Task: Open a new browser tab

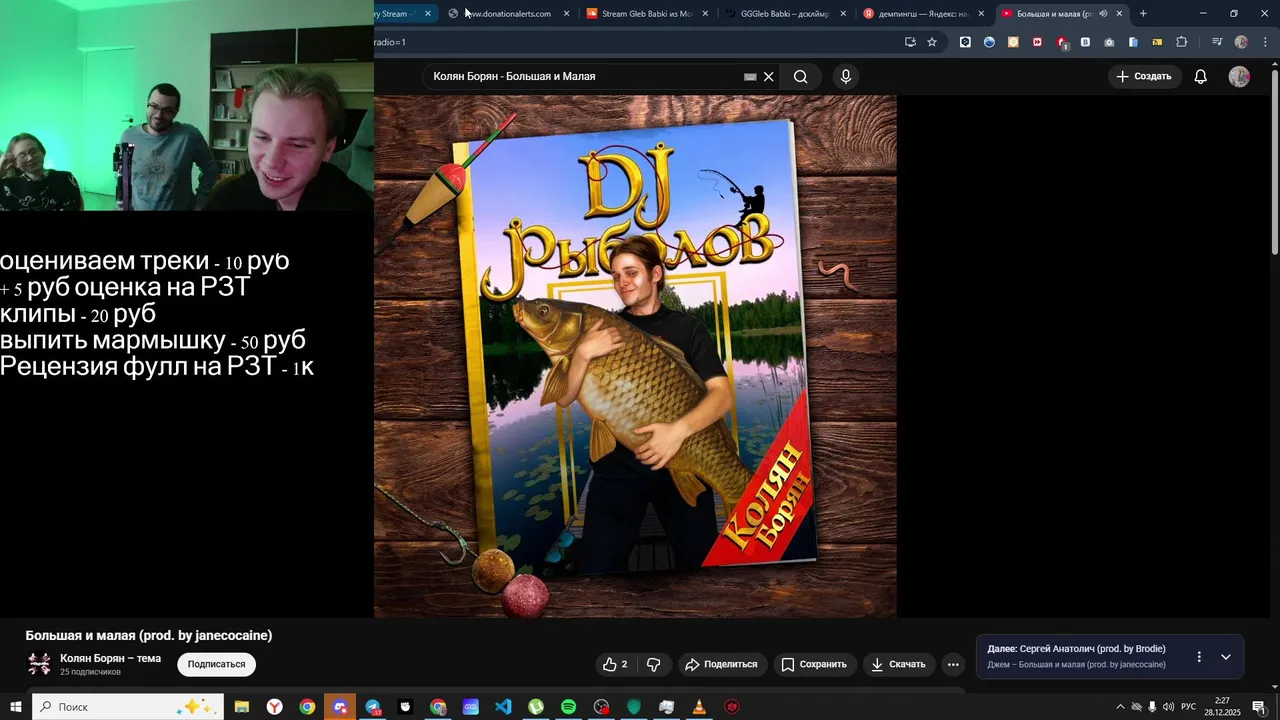Action: (x=1143, y=14)
